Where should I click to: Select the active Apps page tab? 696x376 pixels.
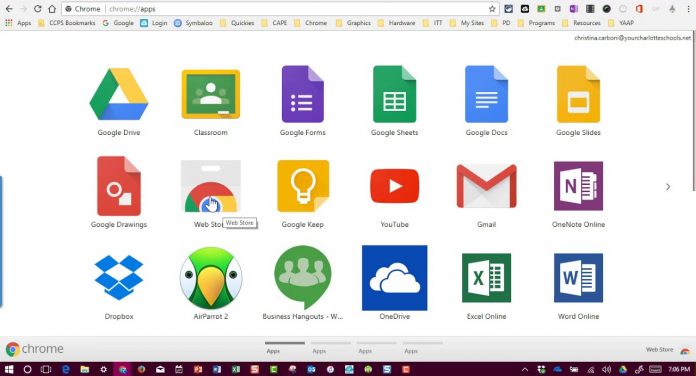tap(285, 347)
